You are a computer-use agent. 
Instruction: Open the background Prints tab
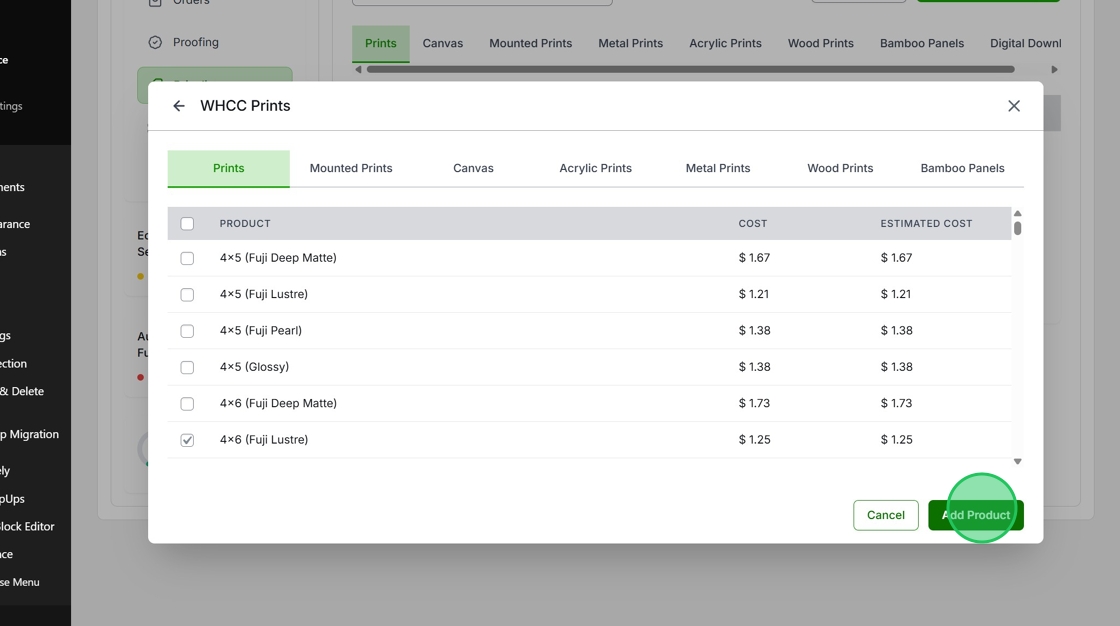[x=381, y=44]
